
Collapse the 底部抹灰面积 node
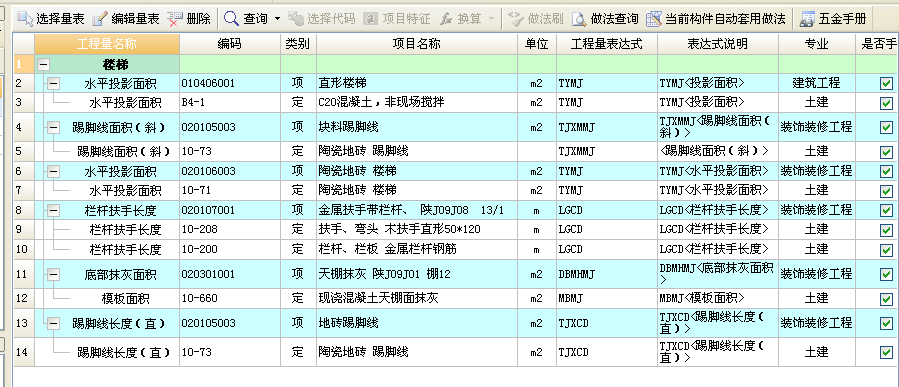coord(53,275)
